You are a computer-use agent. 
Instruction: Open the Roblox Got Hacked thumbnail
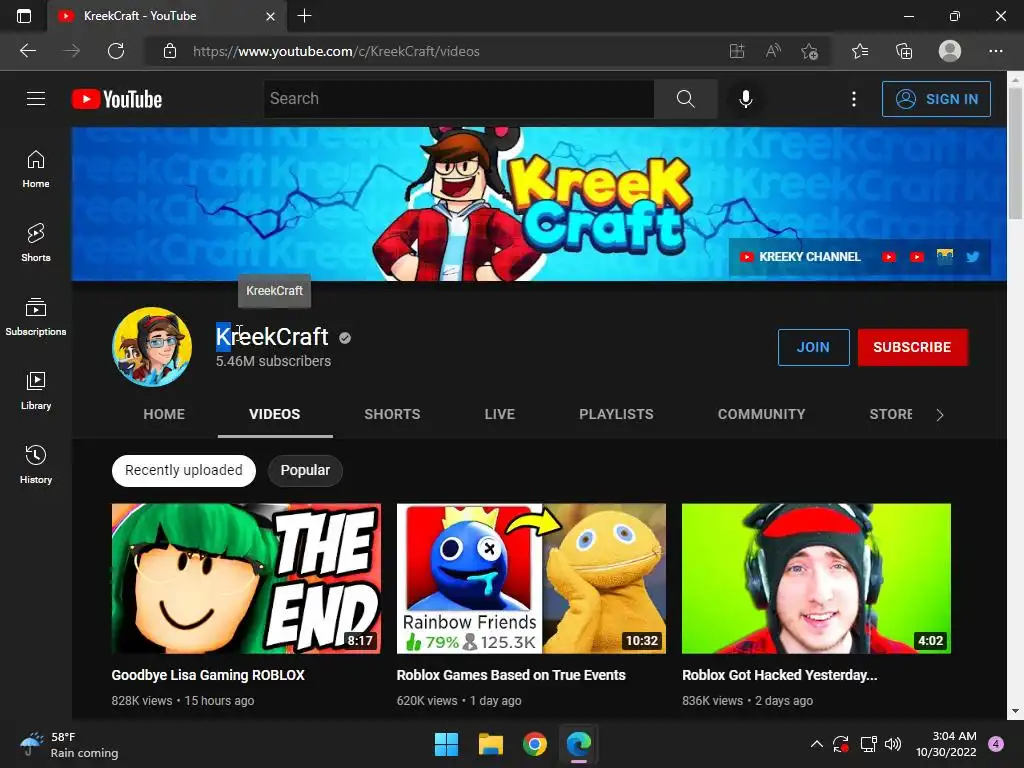point(816,578)
